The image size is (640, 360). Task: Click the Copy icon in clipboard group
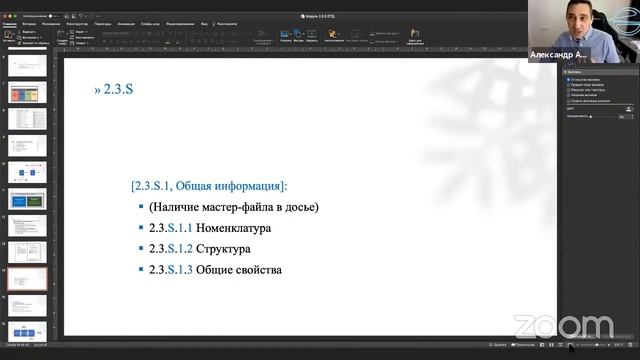tap(19, 37)
